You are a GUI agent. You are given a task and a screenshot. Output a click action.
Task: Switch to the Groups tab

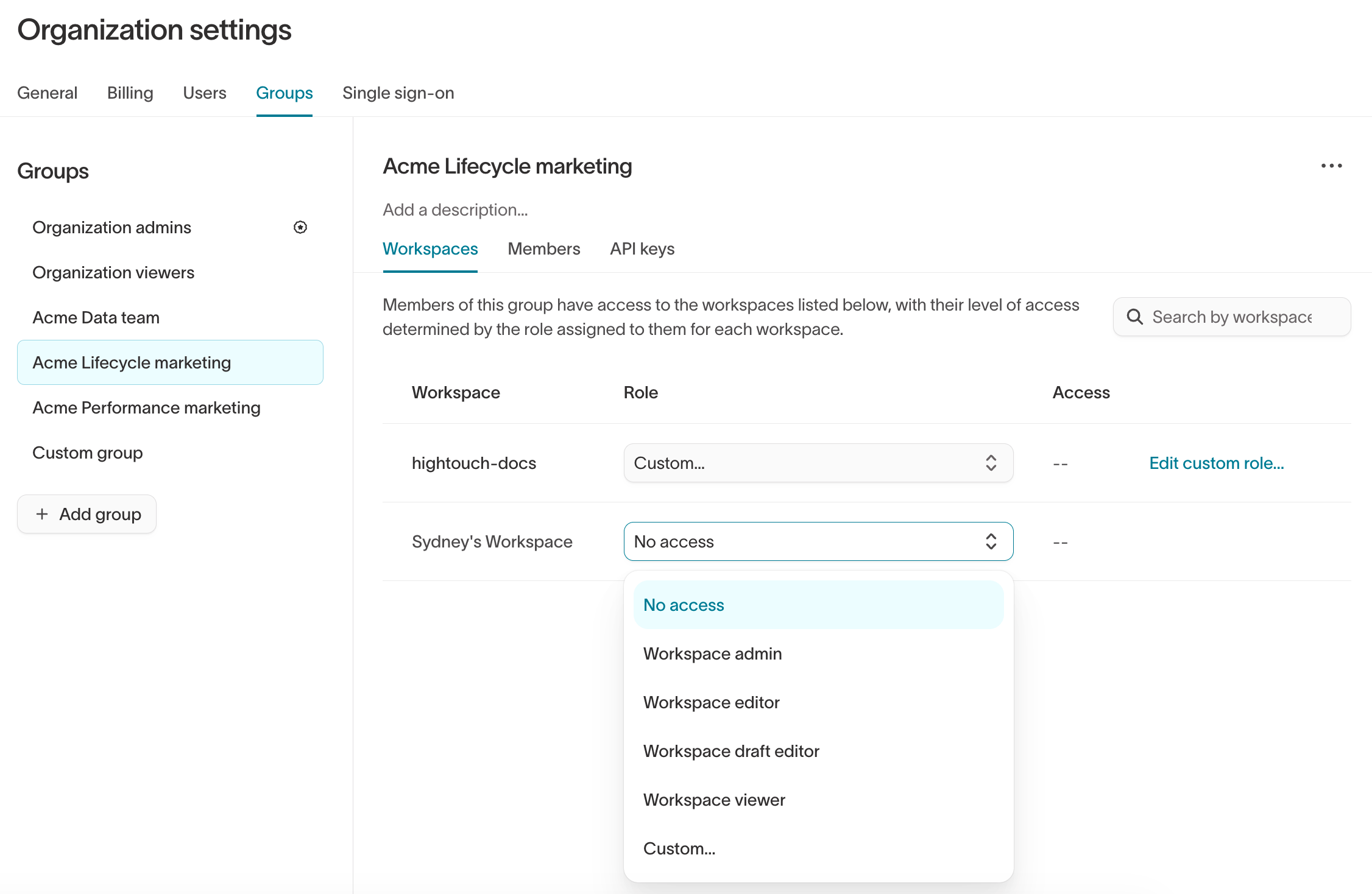tap(285, 93)
